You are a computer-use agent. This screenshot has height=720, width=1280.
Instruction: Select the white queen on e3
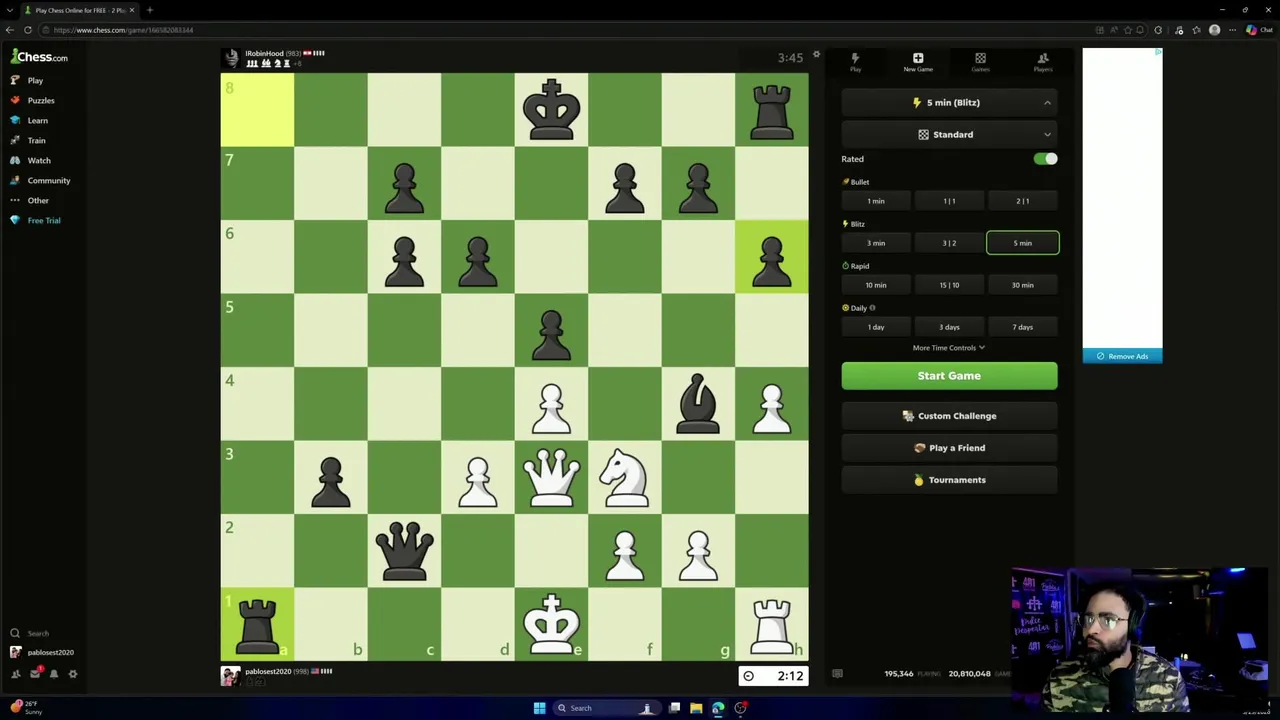click(x=551, y=477)
